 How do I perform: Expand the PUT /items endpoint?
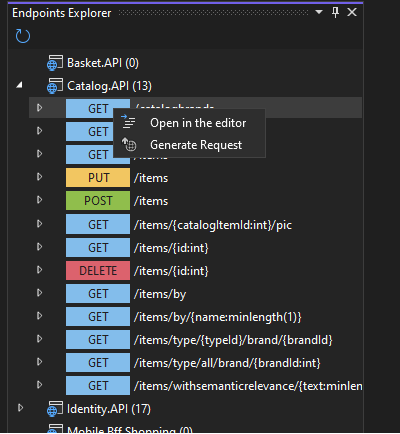(x=40, y=177)
